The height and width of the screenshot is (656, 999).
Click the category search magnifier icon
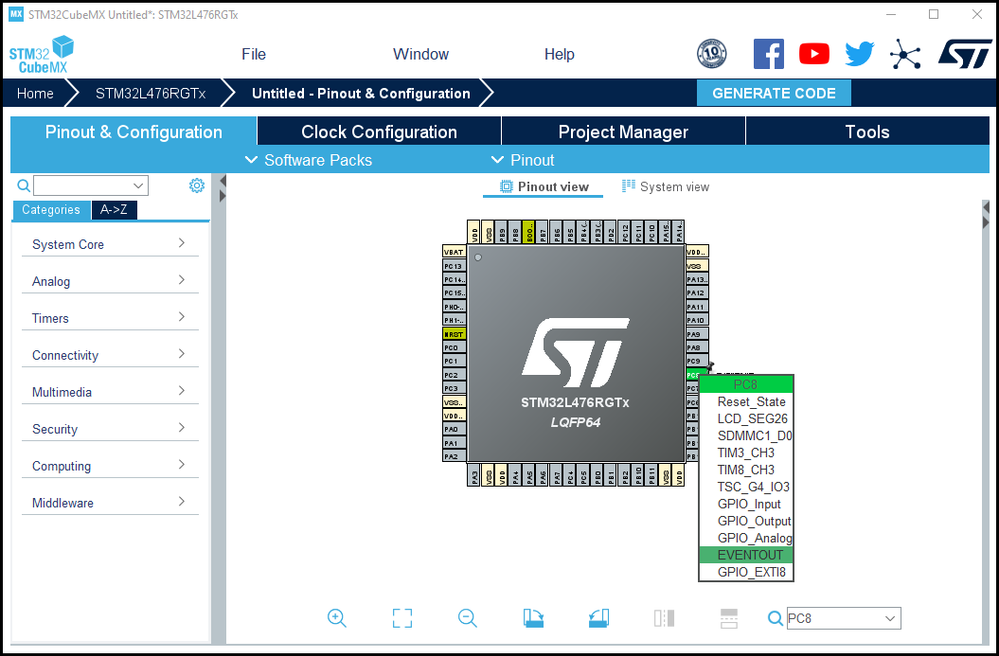pos(24,185)
